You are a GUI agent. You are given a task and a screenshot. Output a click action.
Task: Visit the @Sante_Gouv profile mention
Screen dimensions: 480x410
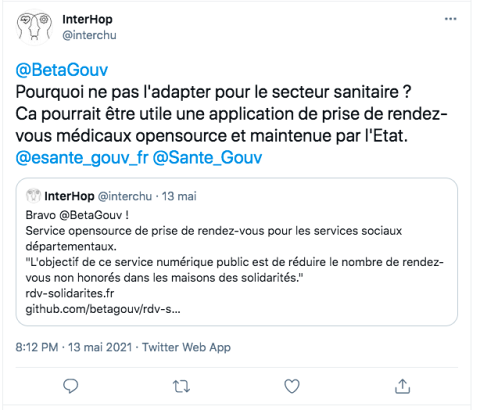pos(207,158)
